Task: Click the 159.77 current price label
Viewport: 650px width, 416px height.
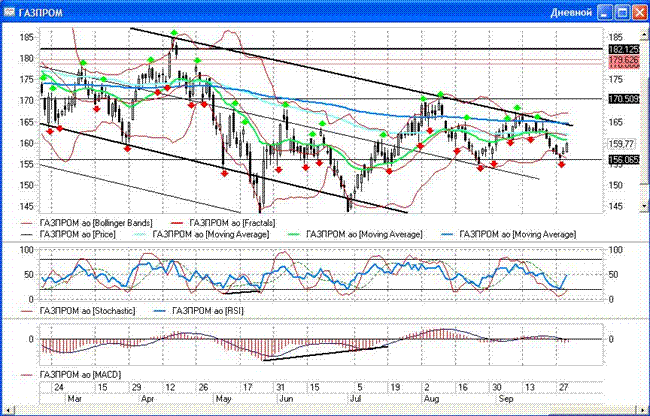Action: point(621,144)
